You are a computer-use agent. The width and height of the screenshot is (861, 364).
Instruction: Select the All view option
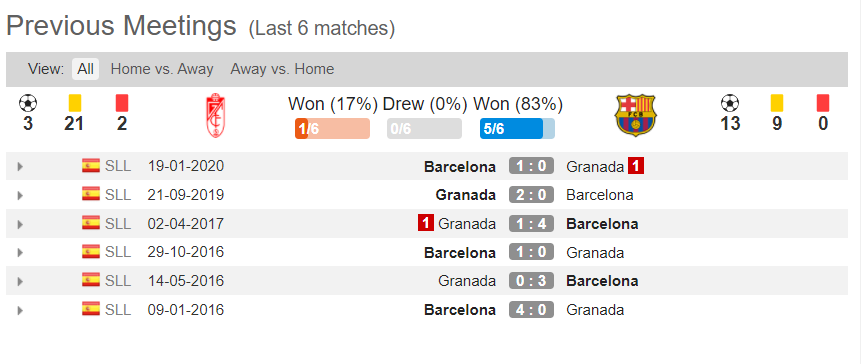tap(86, 69)
